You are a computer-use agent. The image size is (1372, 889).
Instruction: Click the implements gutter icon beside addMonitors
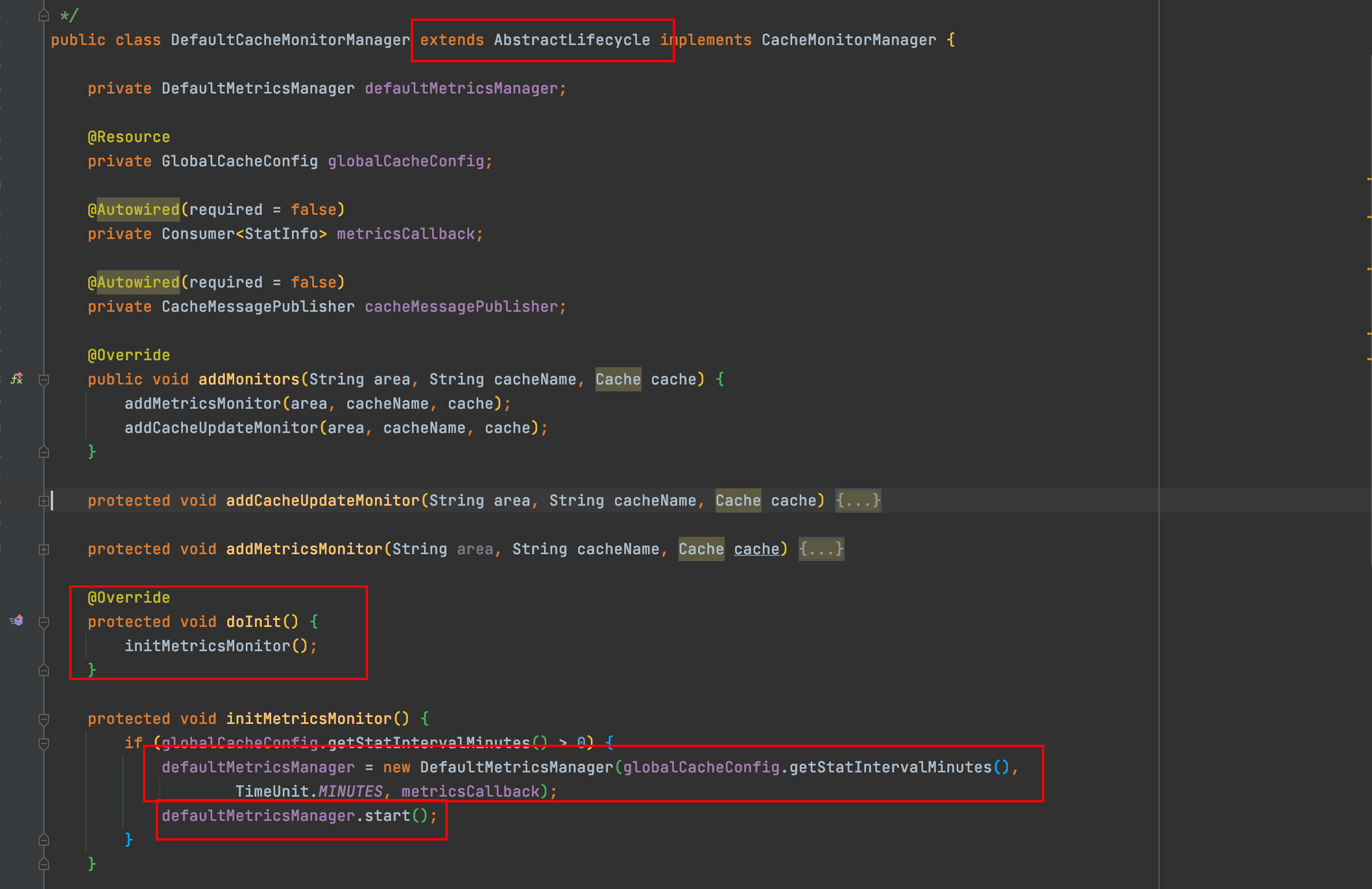pos(17,379)
